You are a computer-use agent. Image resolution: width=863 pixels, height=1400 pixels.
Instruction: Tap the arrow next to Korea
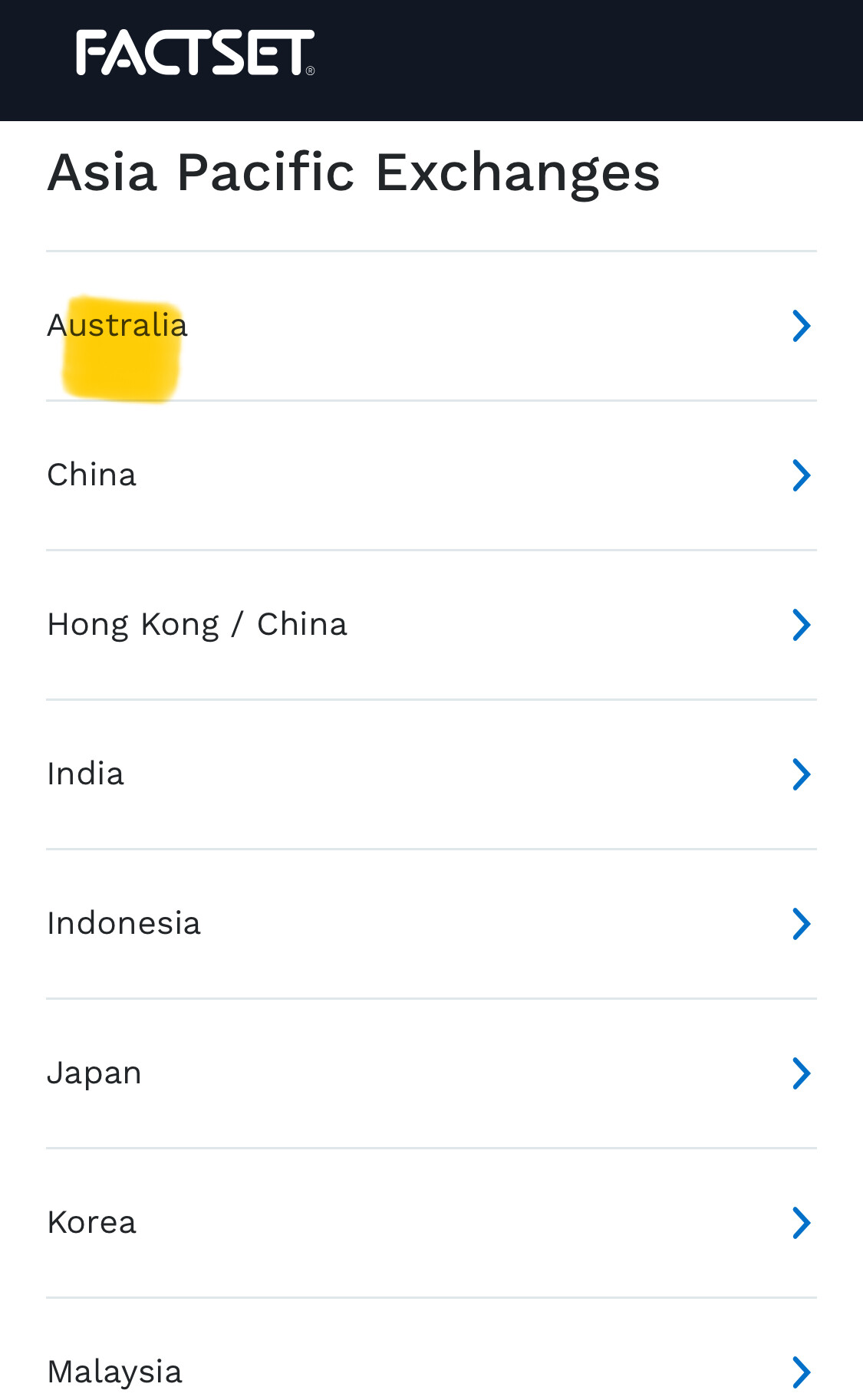click(801, 1223)
